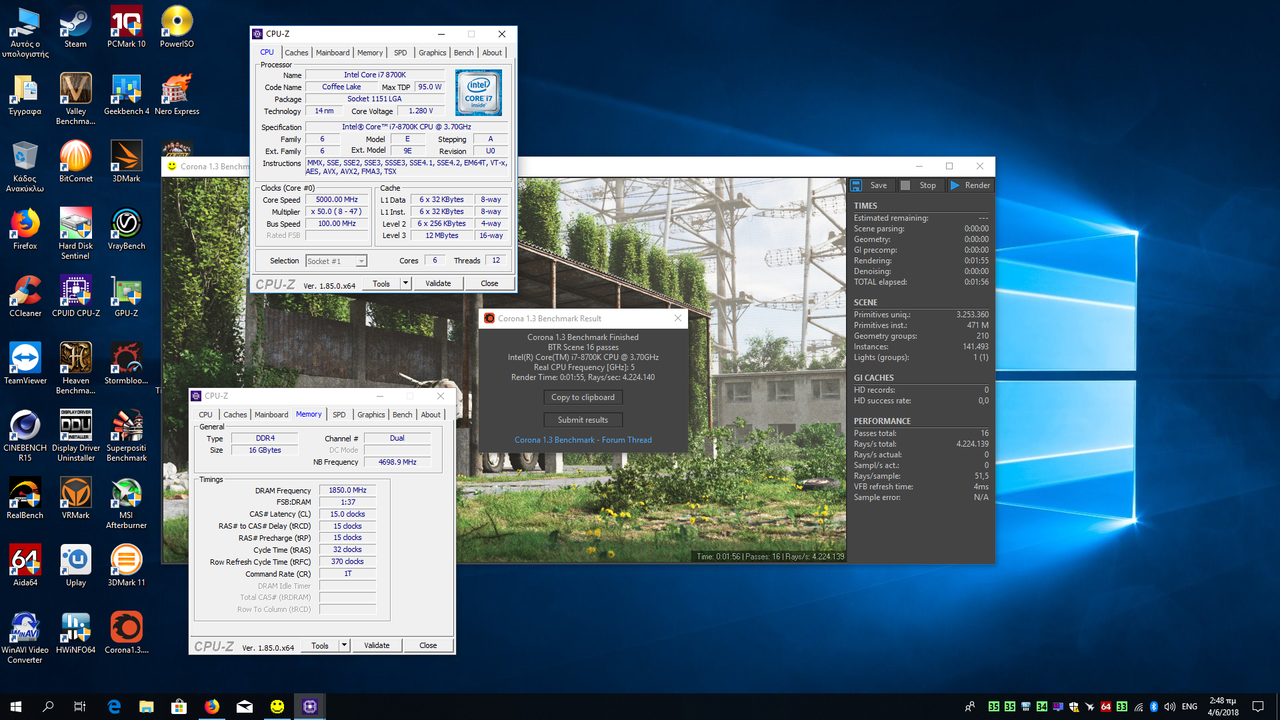Image resolution: width=1280 pixels, height=720 pixels.
Task: Click the Microsoft Edge taskbar icon
Action: (114, 706)
